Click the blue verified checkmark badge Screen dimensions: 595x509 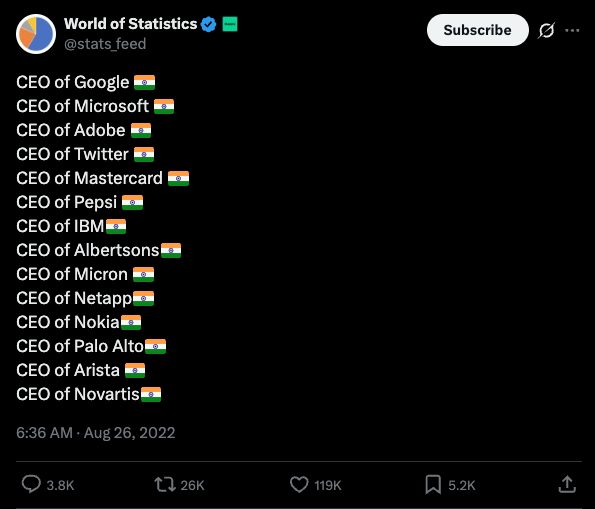point(208,24)
